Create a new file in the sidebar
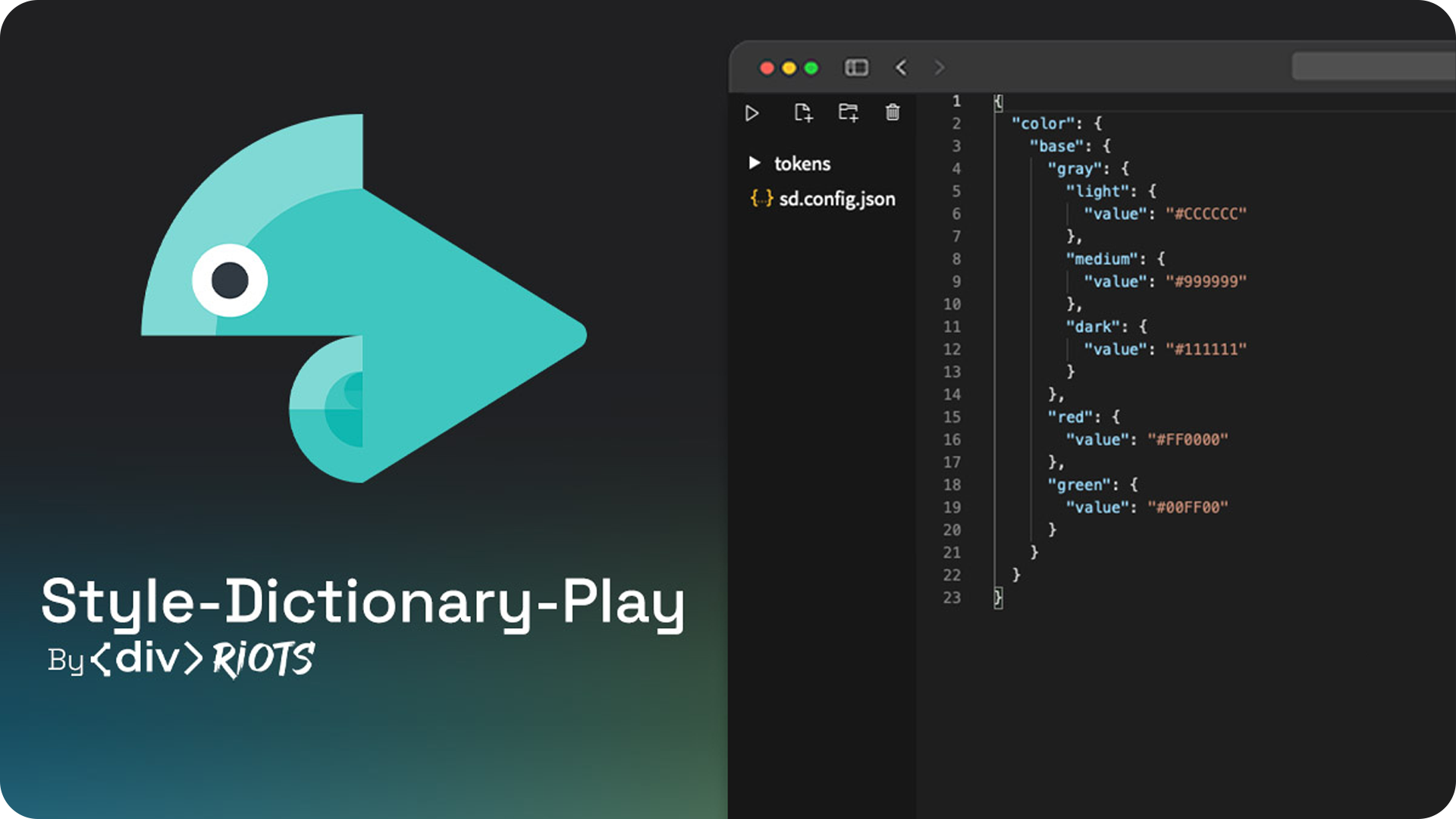This screenshot has height=819, width=1456. [804, 113]
